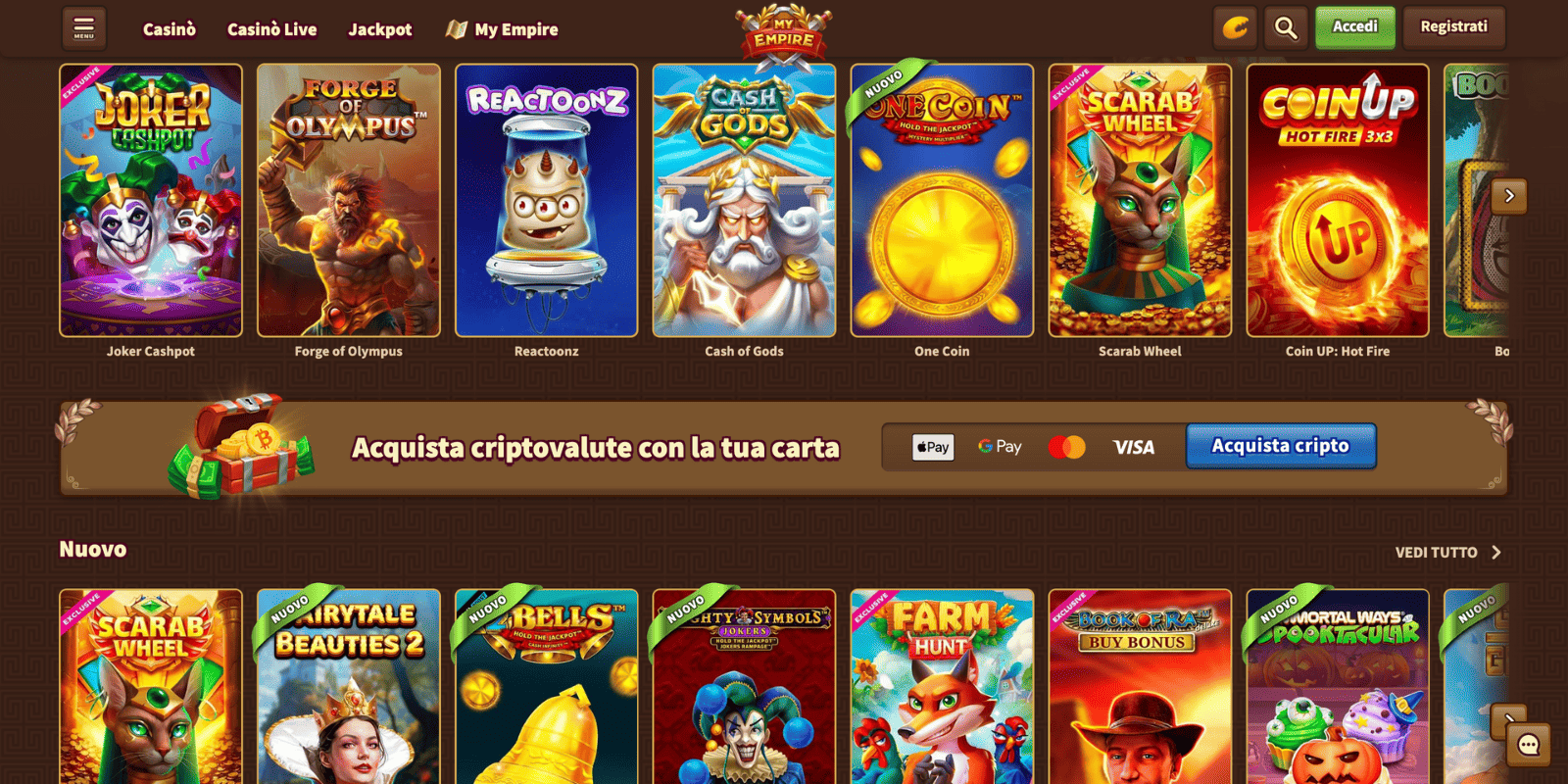Select the Google Pay payment icon
The width and height of the screenshot is (1568, 784).
pos(1000,447)
